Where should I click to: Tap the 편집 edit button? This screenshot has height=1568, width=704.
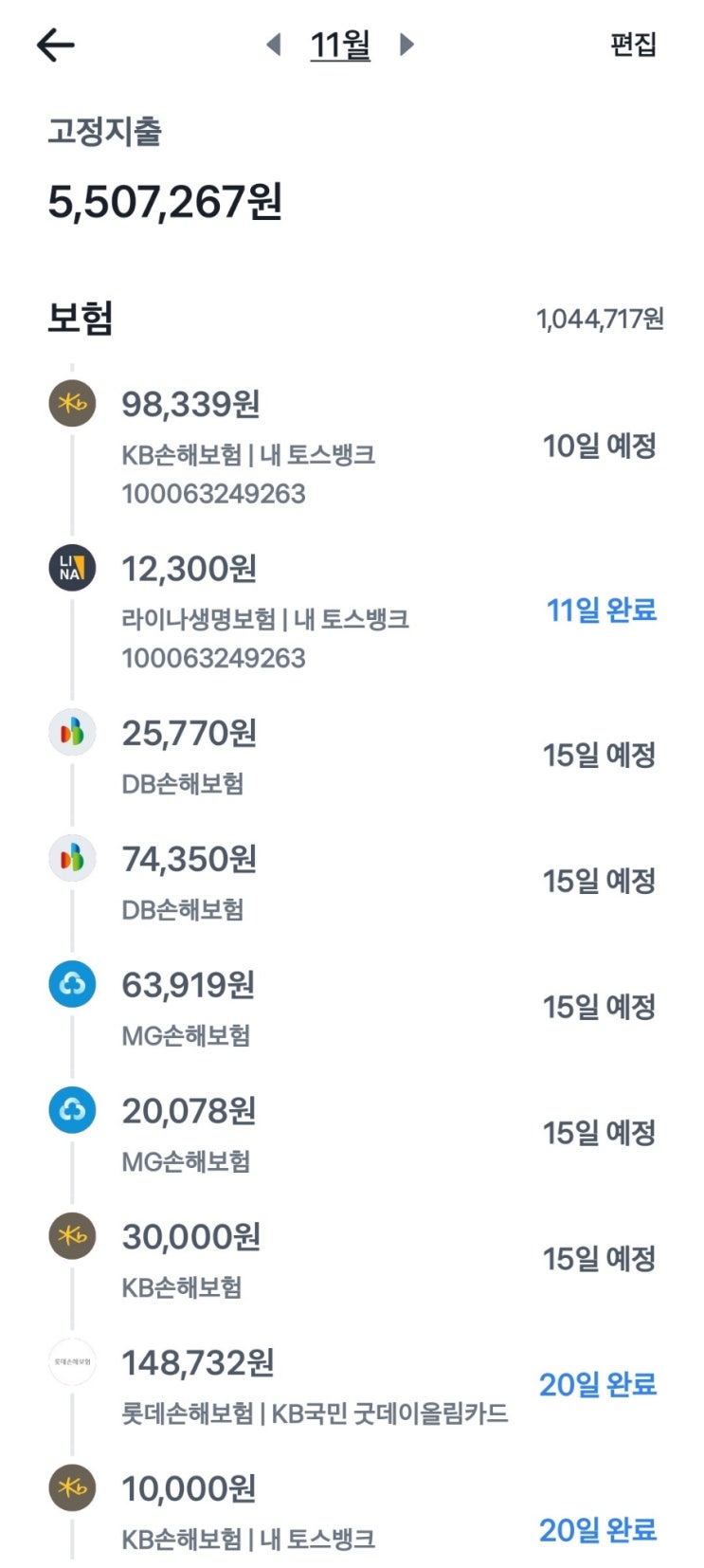pos(633,45)
